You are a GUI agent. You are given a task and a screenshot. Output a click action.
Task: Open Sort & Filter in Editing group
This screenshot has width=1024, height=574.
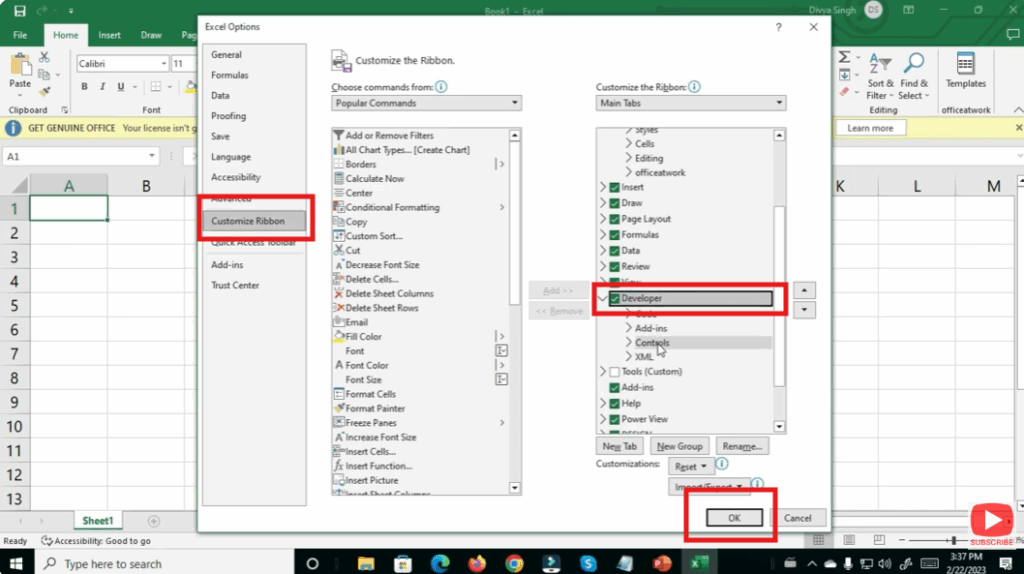(880, 76)
